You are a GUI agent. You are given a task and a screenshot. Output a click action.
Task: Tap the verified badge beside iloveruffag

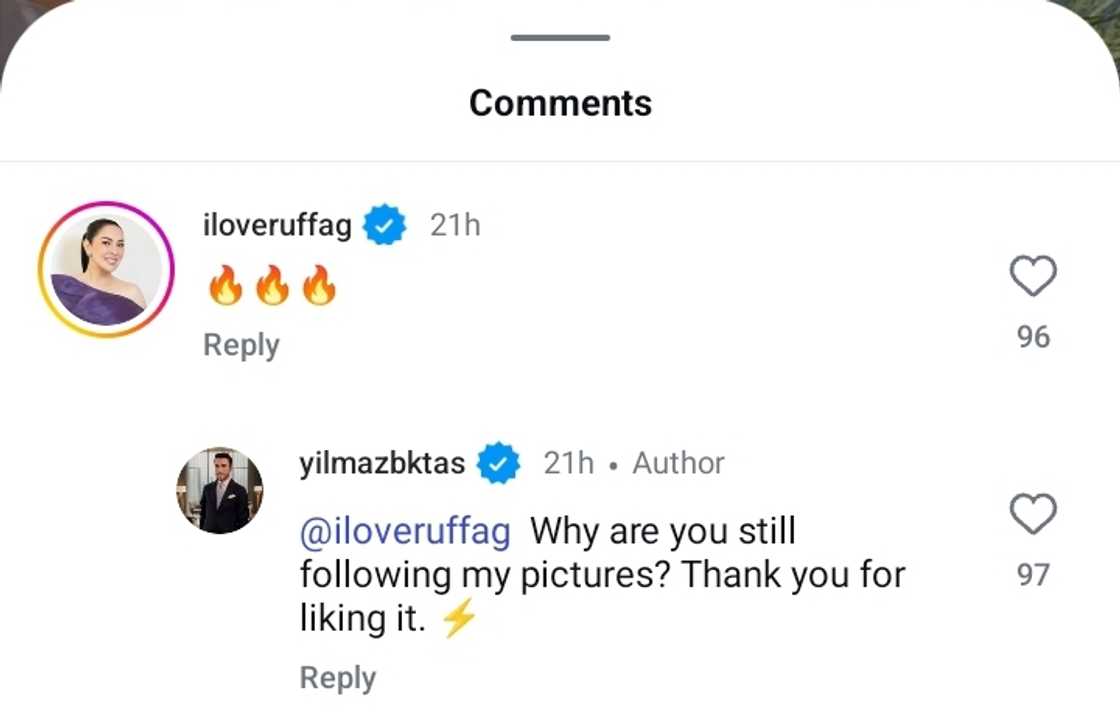pyautogui.click(x=384, y=226)
